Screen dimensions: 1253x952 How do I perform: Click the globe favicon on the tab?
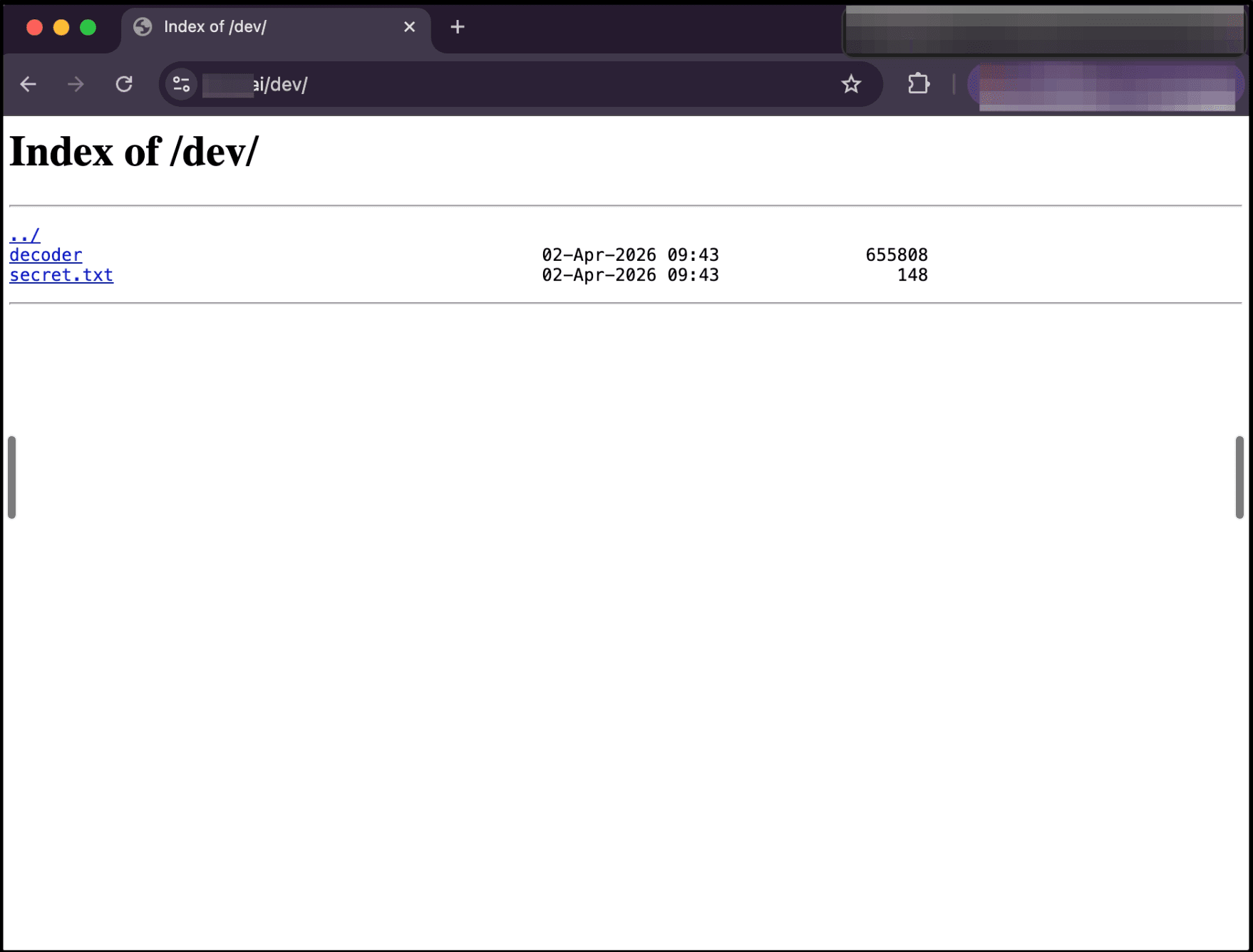point(143,27)
